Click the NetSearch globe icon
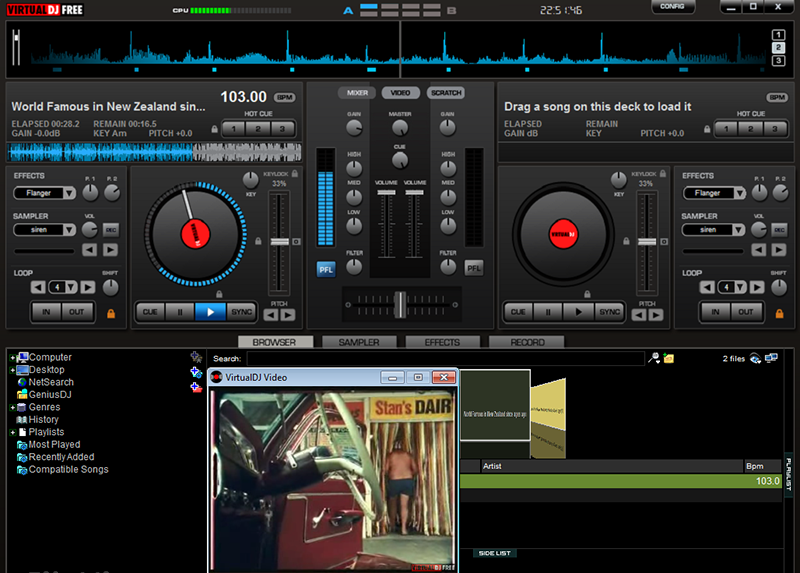Viewport: 800px width, 573px height. point(22,382)
